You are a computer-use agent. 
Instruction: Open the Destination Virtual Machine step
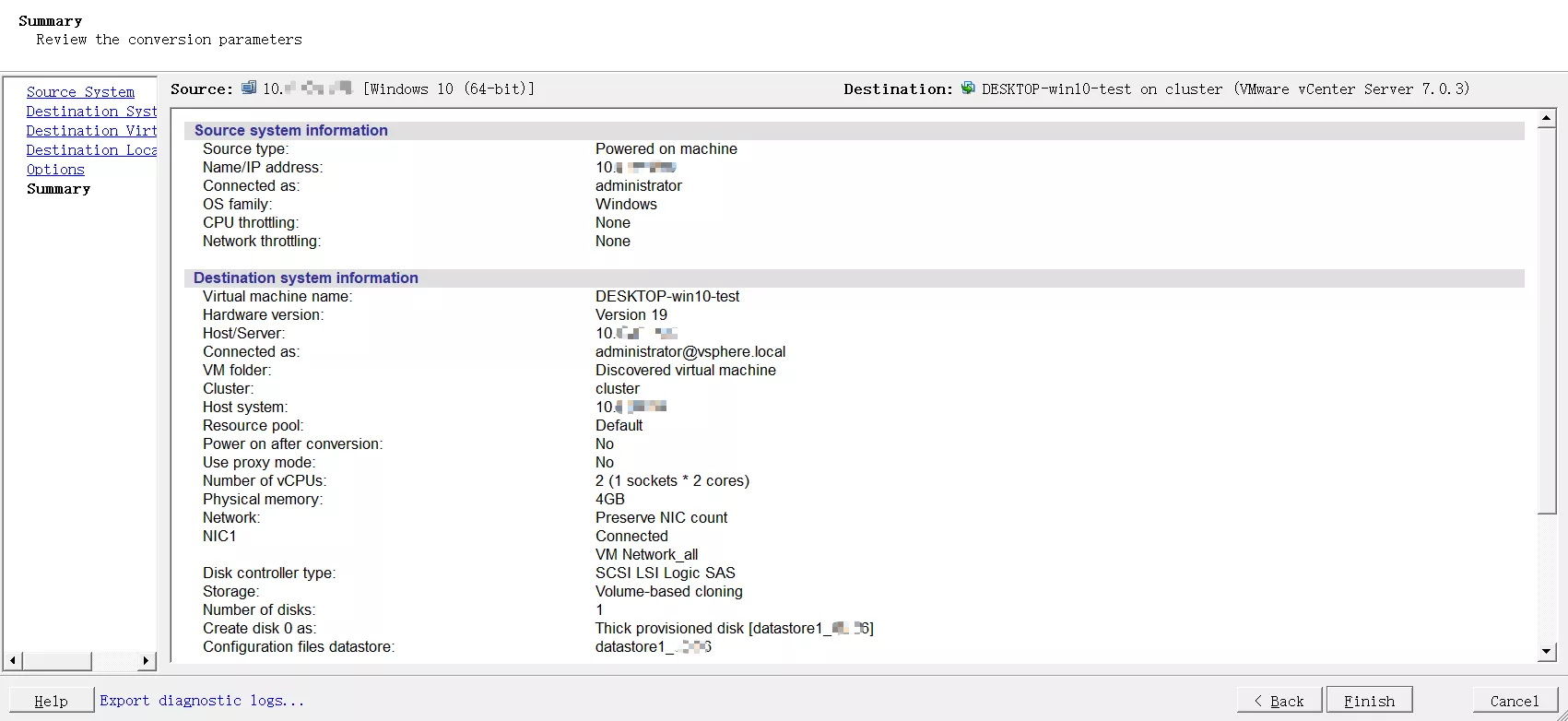click(x=91, y=131)
